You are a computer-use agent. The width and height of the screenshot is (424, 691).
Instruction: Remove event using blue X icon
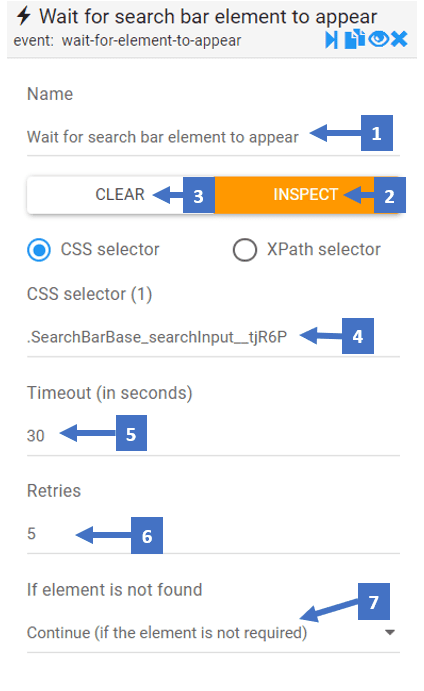(399, 39)
